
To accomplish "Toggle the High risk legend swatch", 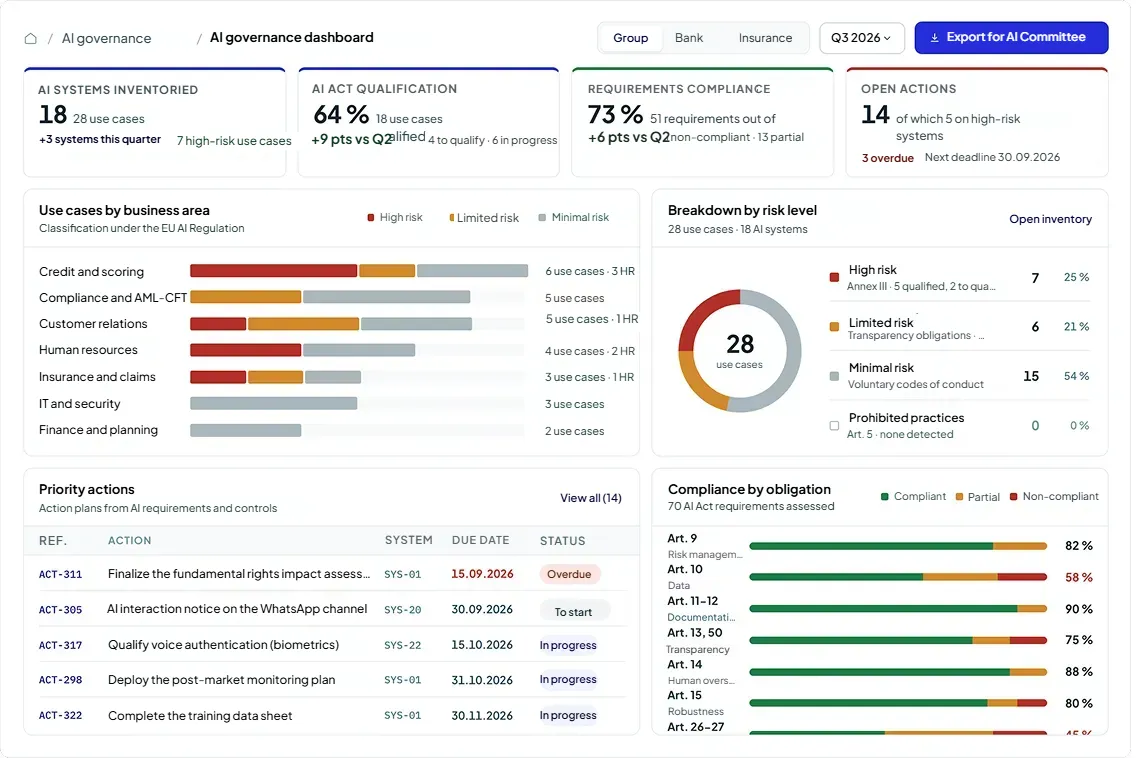I will (371, 218).
